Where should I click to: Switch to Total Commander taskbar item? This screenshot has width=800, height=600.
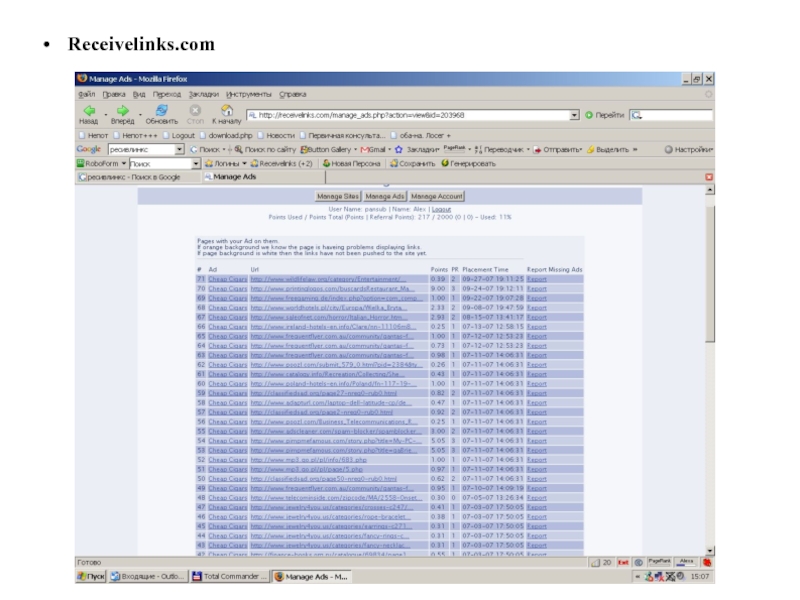(230, 577)
